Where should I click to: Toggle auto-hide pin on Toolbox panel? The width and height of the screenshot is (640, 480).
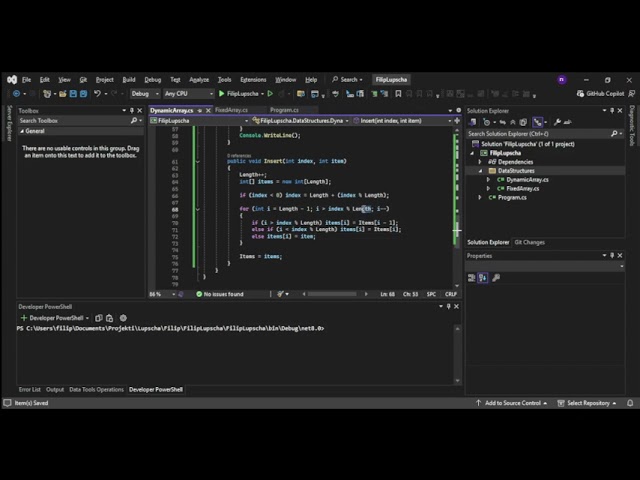pos(132,111)
